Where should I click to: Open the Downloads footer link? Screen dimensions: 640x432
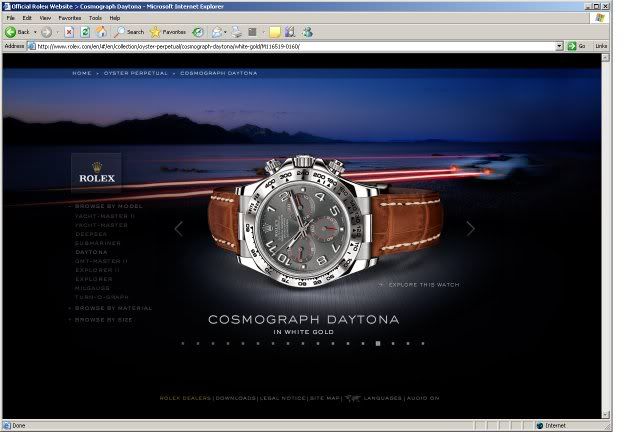(x=236, y=398)
